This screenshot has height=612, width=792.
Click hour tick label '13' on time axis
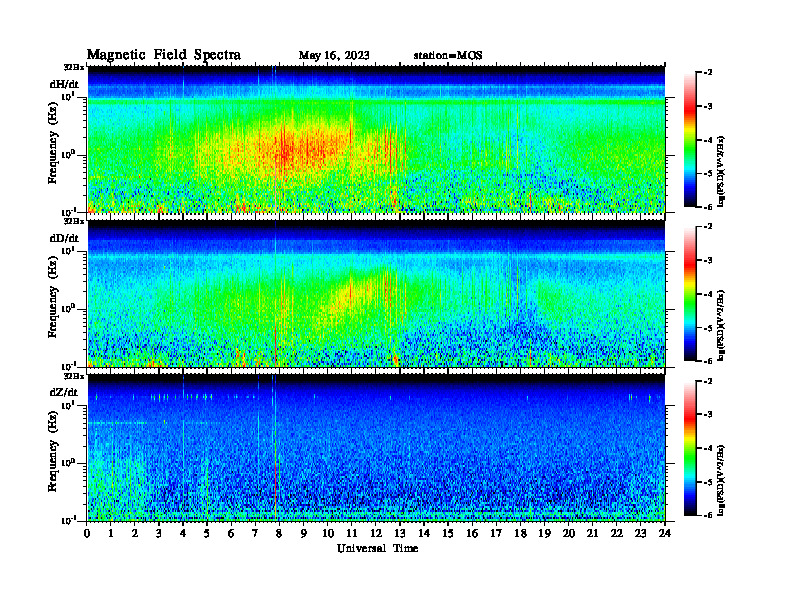point(400,534)
